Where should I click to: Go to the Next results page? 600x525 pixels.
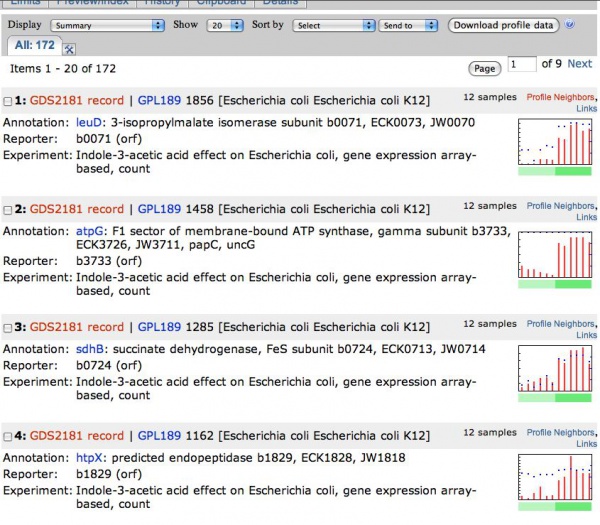[x=579, y=64]
